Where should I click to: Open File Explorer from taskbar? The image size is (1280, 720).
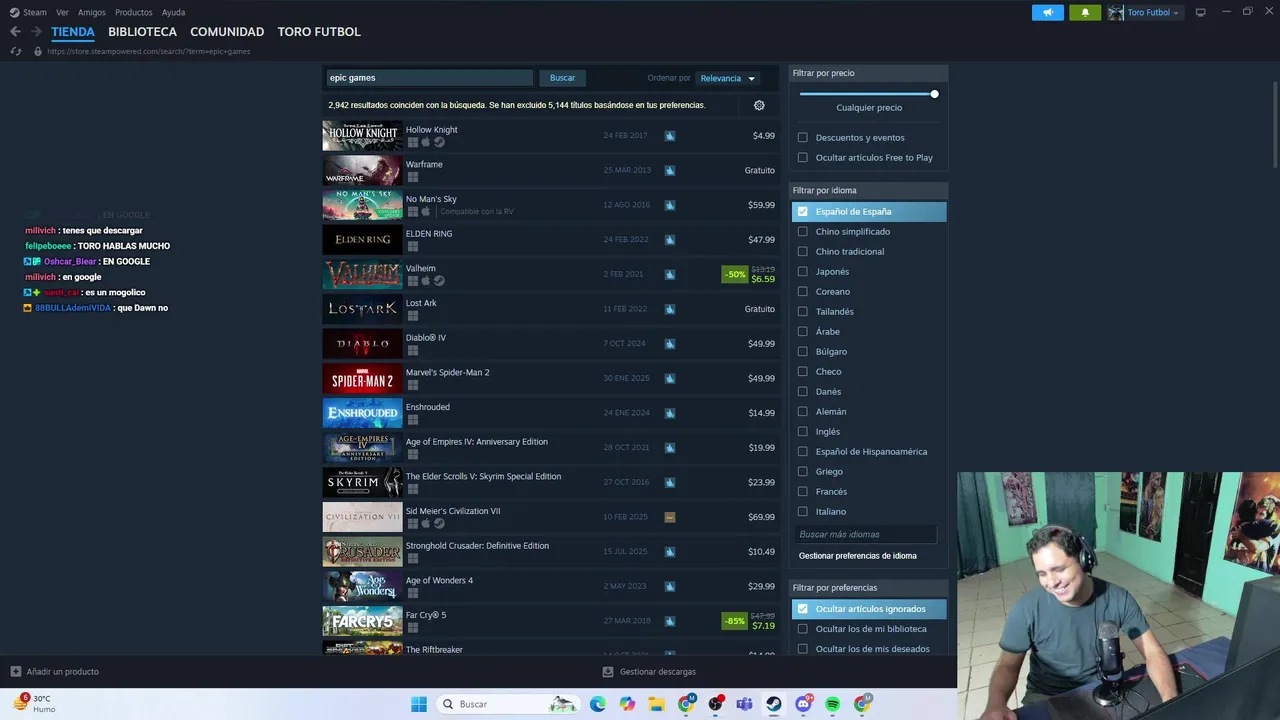point(656,704)
